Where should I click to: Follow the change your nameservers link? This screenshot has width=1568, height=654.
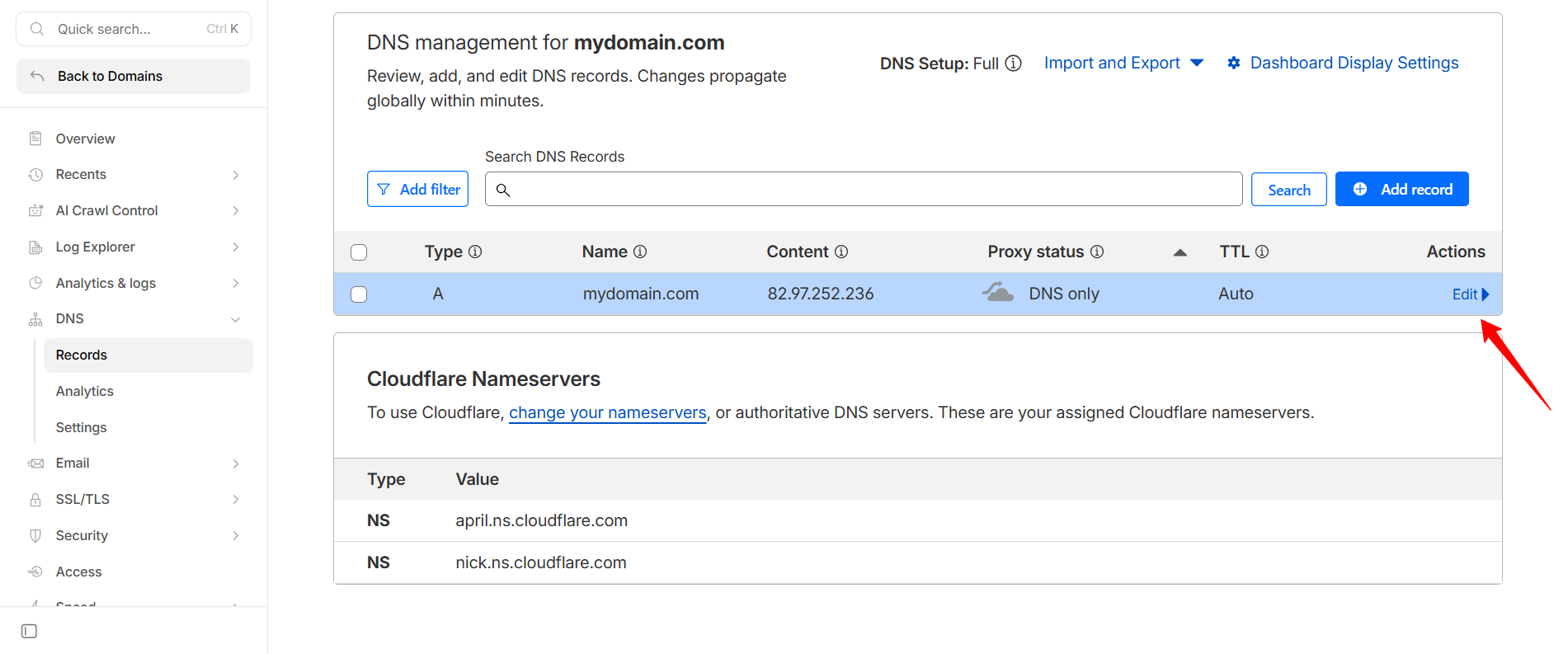607,412
